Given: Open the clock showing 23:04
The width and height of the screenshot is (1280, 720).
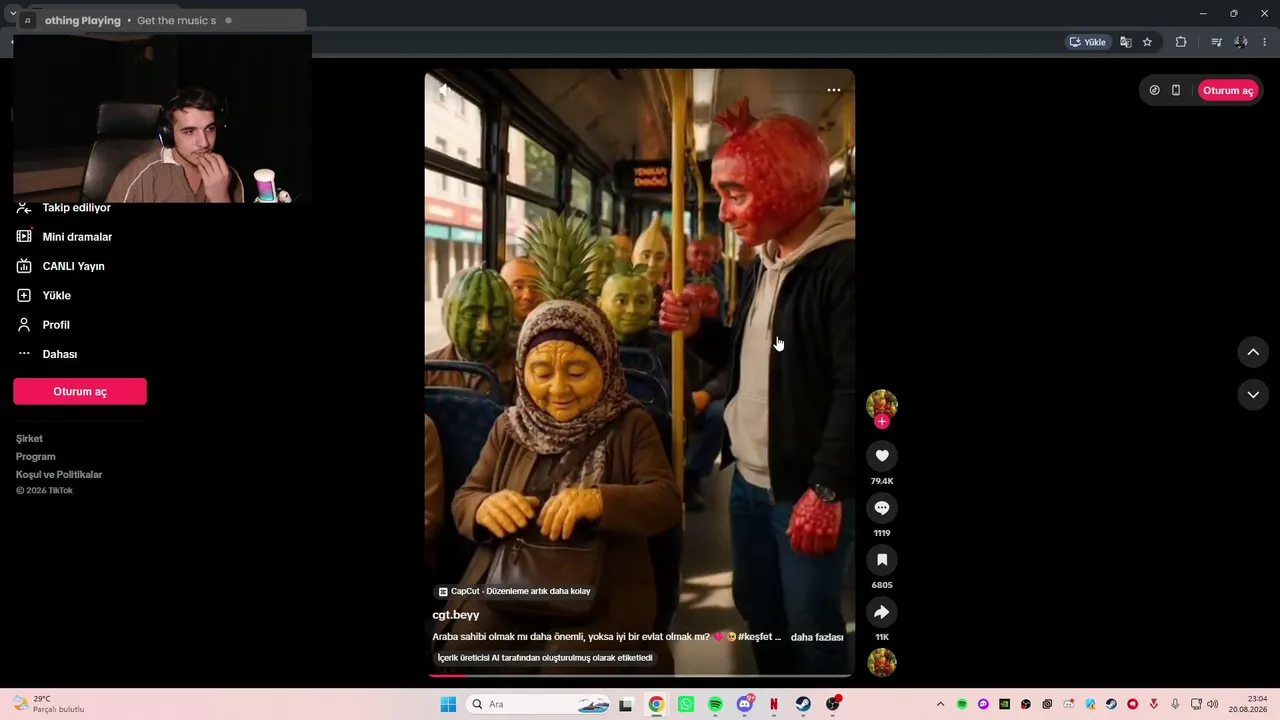Looking at the screenshot, I should pyautogui.click(x=1248, y=704).
